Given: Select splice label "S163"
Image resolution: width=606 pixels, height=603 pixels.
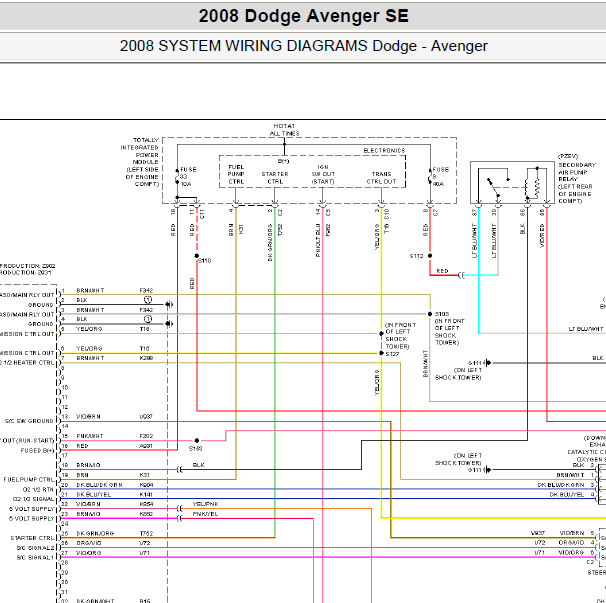Looking at the screenshot, I should [196, 448].
